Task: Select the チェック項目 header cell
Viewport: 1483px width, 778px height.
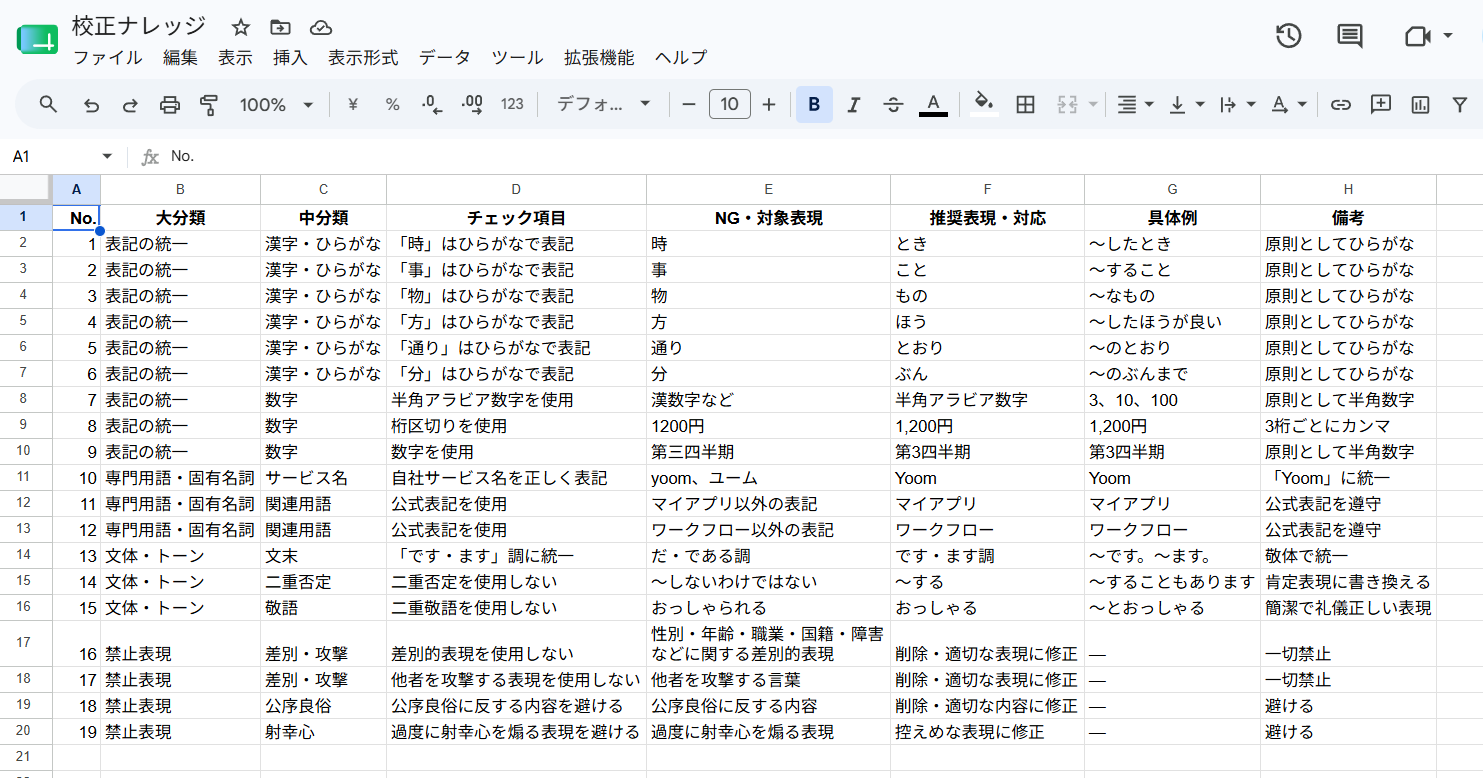Action: [516, 217]
